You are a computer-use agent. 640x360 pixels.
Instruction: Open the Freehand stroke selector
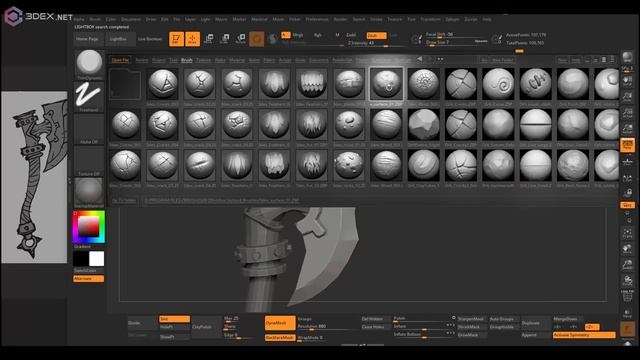(x=89, y=96)
